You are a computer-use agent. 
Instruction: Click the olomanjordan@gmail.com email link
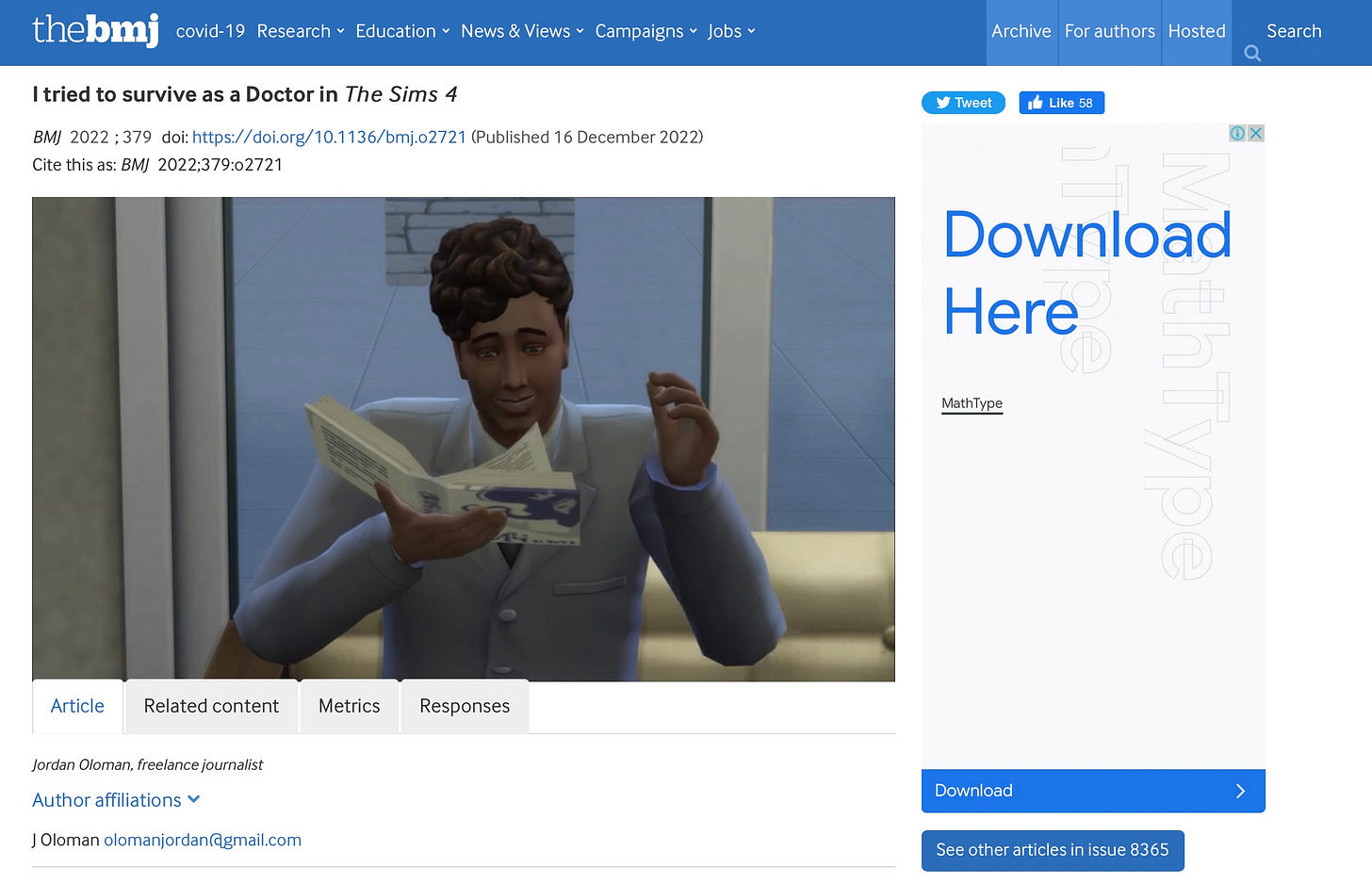[x=203, y=840]
